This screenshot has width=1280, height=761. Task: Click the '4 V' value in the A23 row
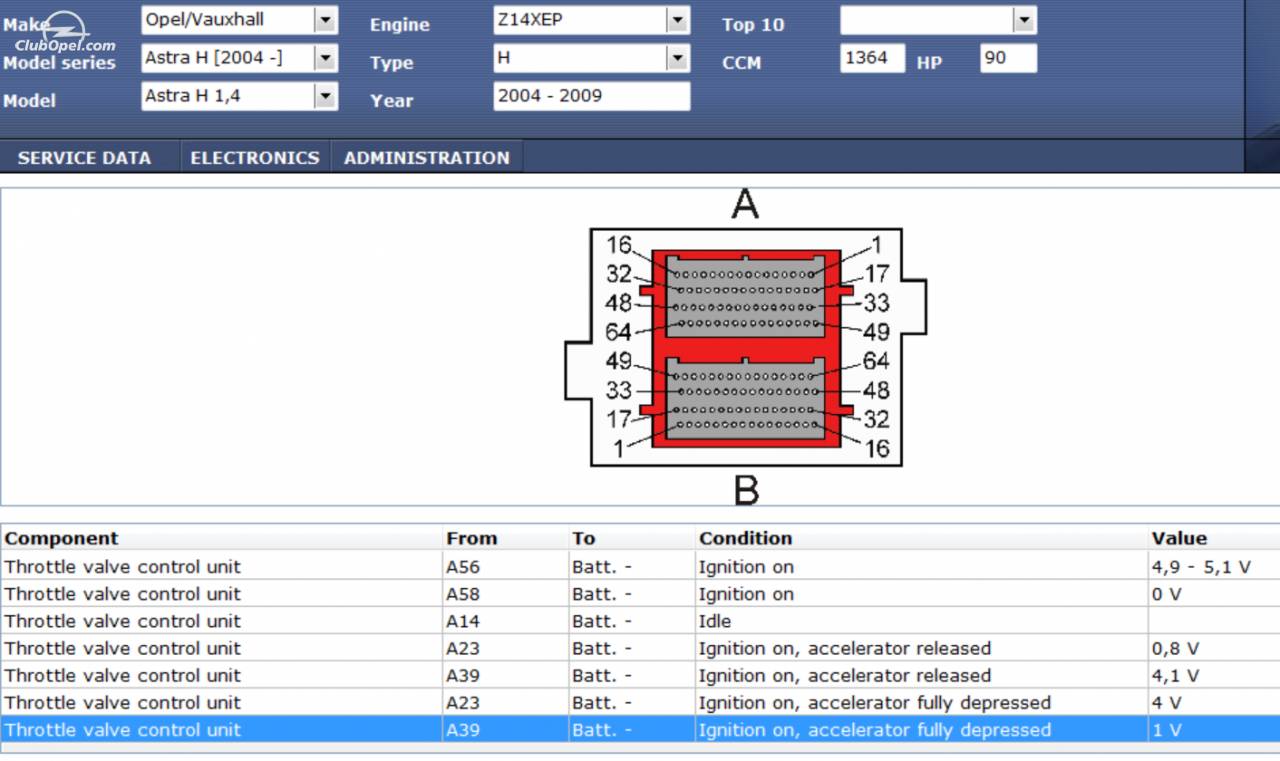click(1214, 702)
